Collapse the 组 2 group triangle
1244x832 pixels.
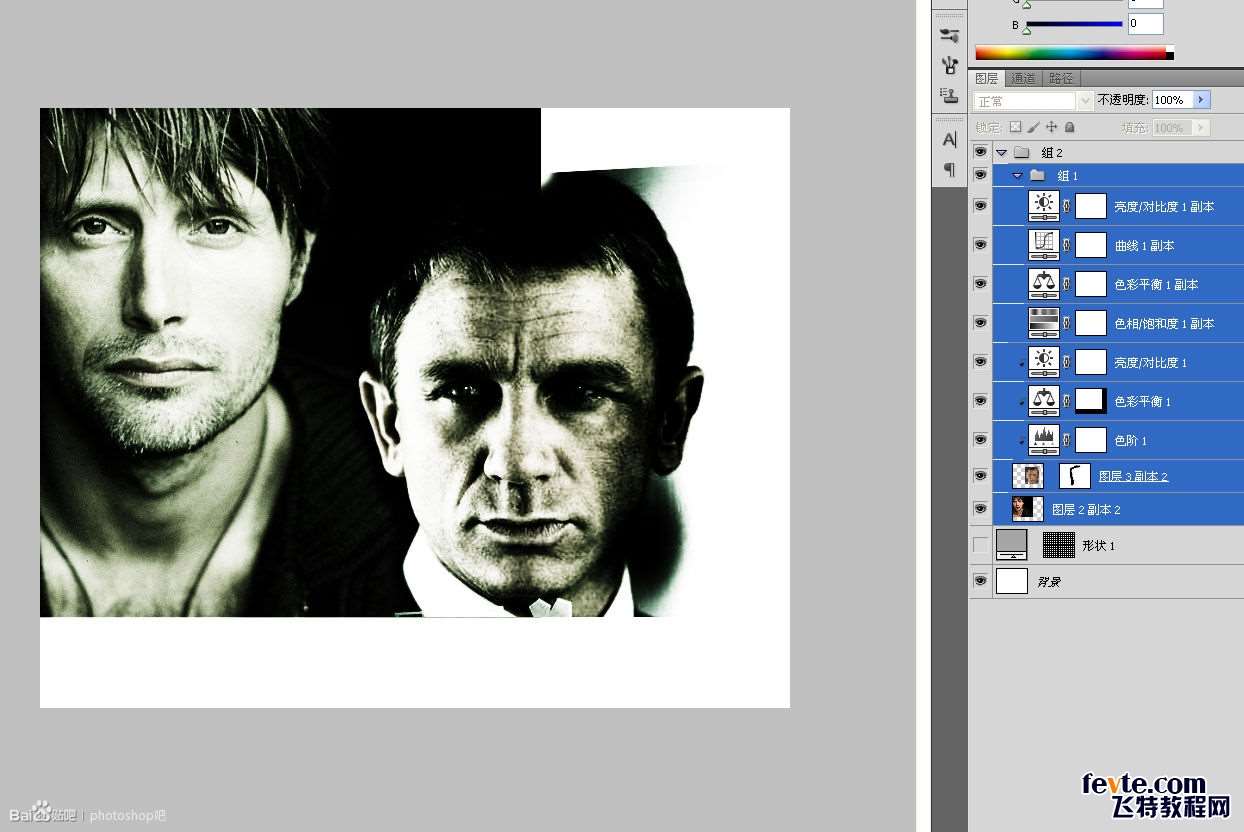1001,153
